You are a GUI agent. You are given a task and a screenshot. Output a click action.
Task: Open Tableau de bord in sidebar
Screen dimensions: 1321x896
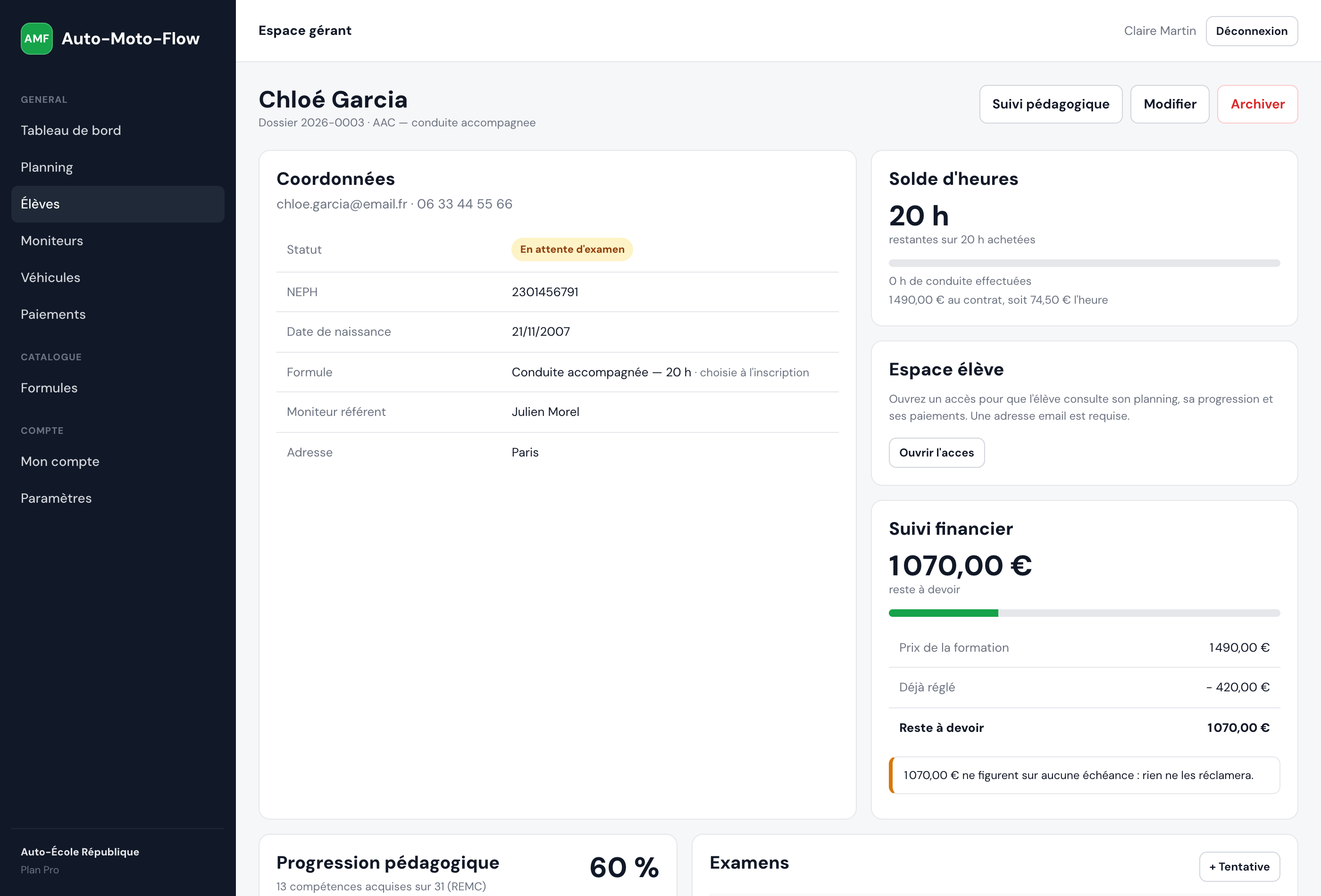click(x=117, y=131)
